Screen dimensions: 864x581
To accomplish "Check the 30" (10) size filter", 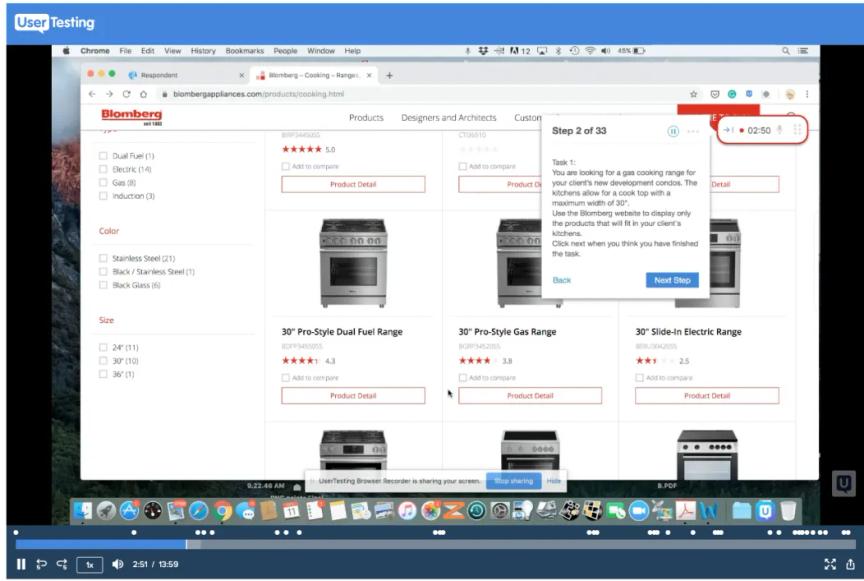I will click(103, 361).
